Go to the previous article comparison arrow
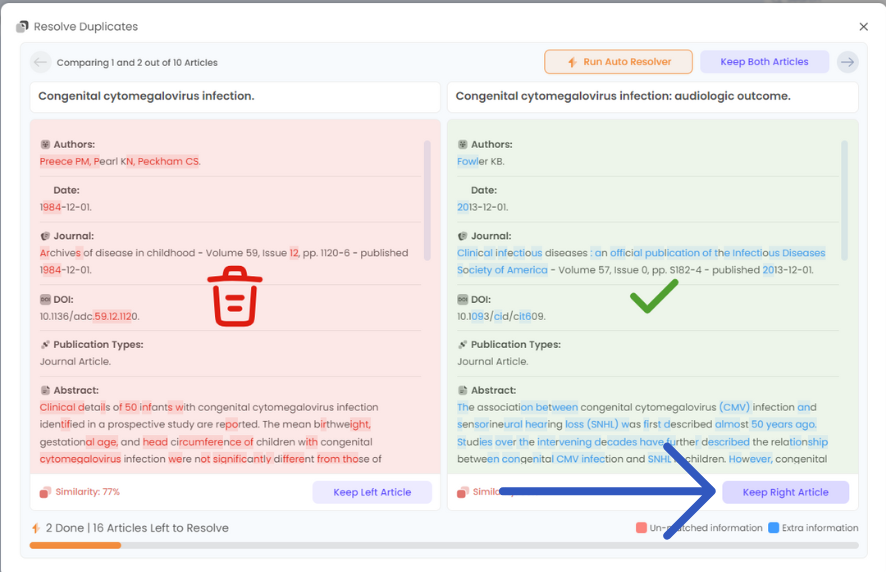The height and width of the screenshot is (572, 886). point(41,62)
